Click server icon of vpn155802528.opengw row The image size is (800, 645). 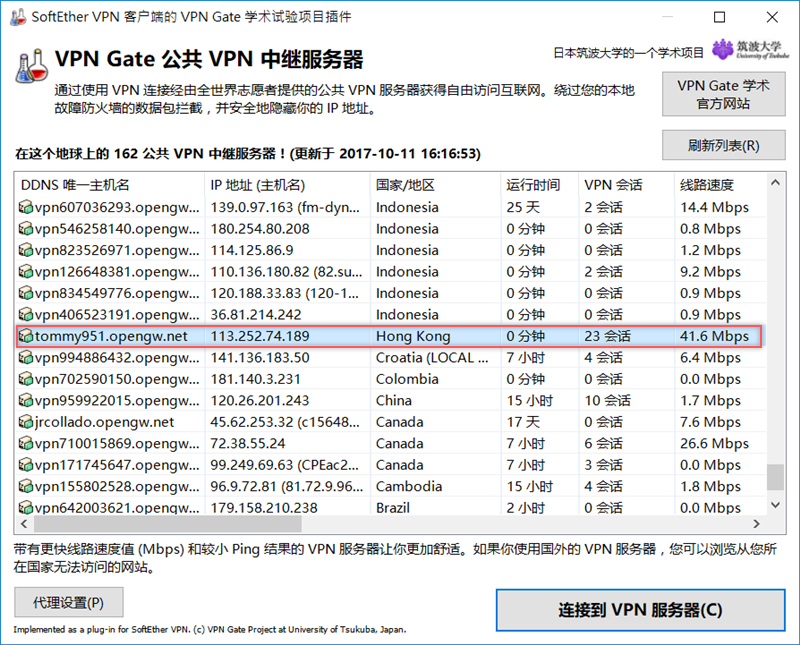[x=26, y=486]
